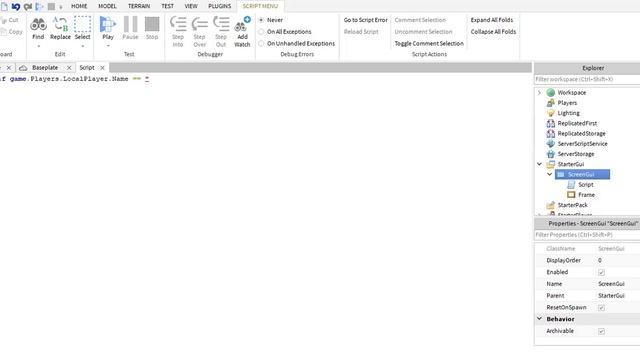The image size is (640, 360).
Task: Click Expand All Folds
Action: coord(492,20)
